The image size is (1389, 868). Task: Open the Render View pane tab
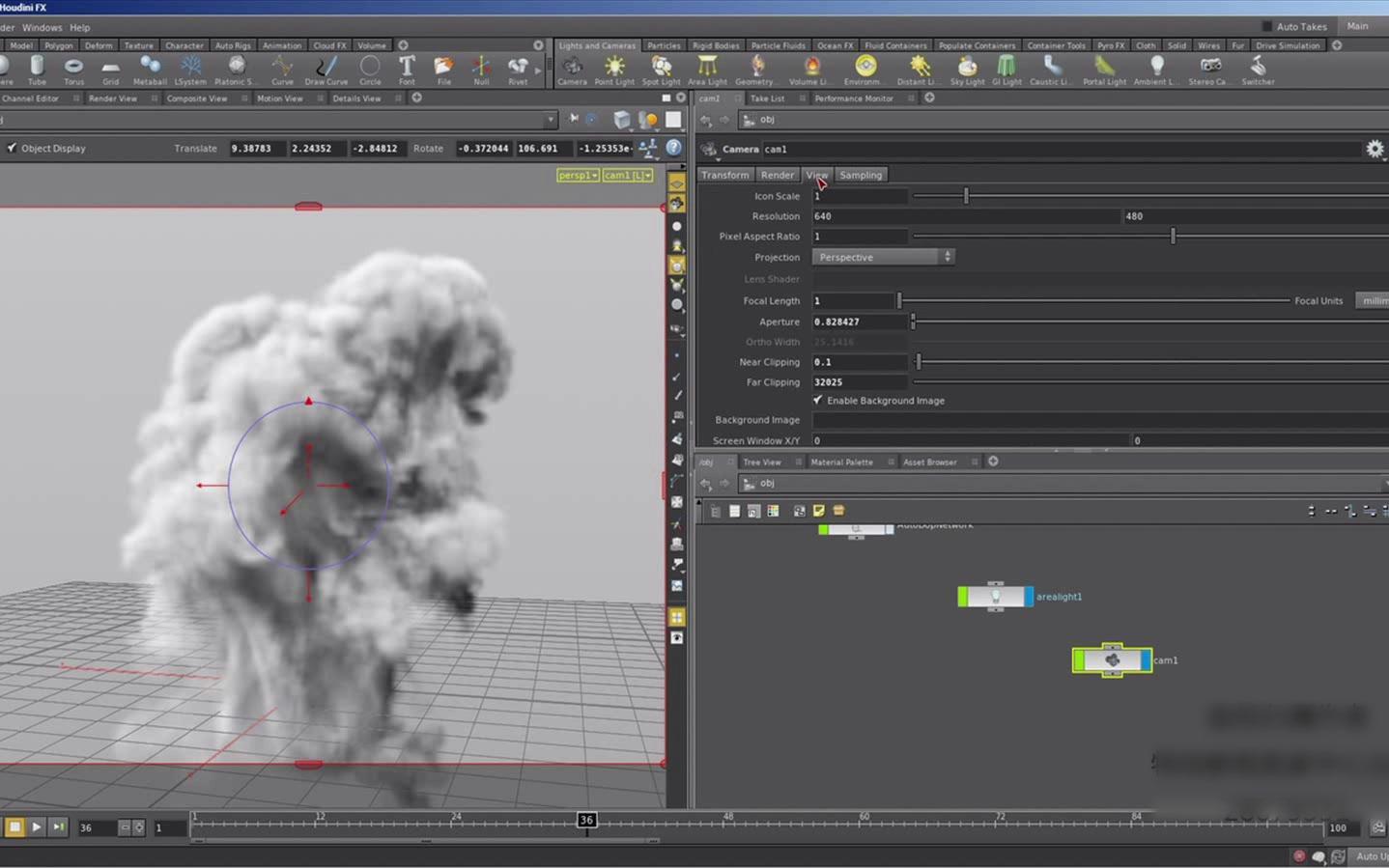(x=113, y=98)
